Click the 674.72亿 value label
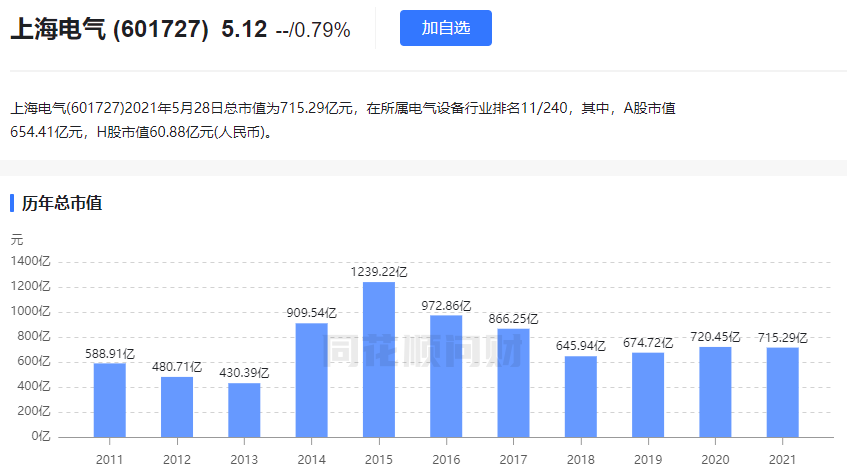847x475 pixels. pos(648,343)
